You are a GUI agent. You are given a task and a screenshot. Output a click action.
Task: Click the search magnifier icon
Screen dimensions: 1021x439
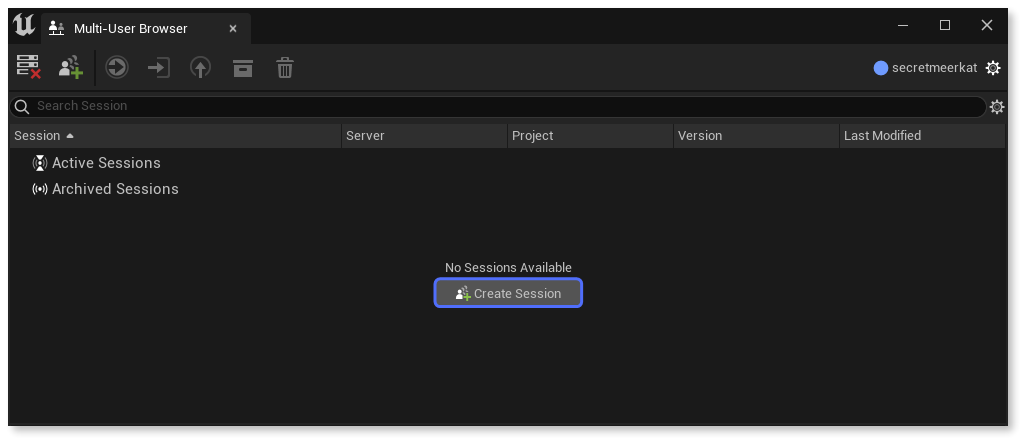22,106
